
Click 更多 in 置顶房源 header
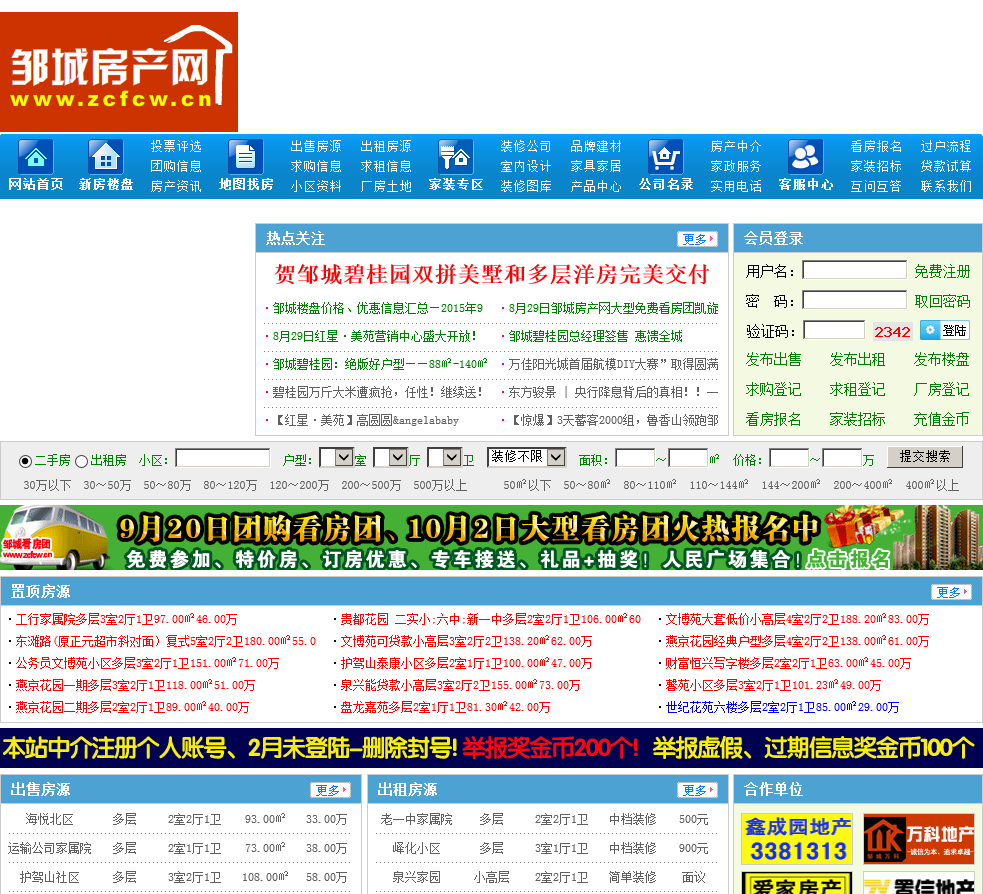click(951, 592)
